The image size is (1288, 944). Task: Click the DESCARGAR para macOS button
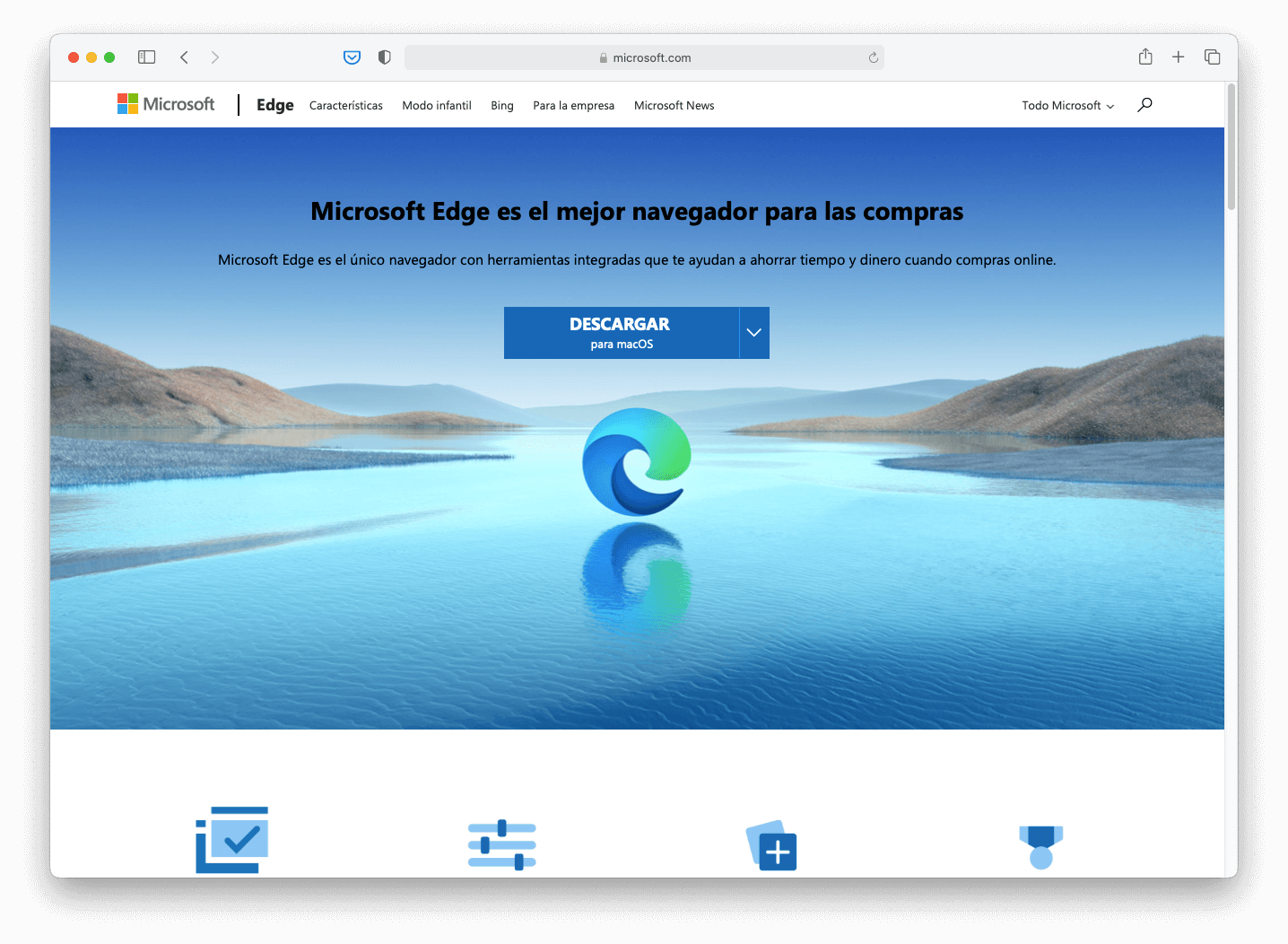(622, 332)
